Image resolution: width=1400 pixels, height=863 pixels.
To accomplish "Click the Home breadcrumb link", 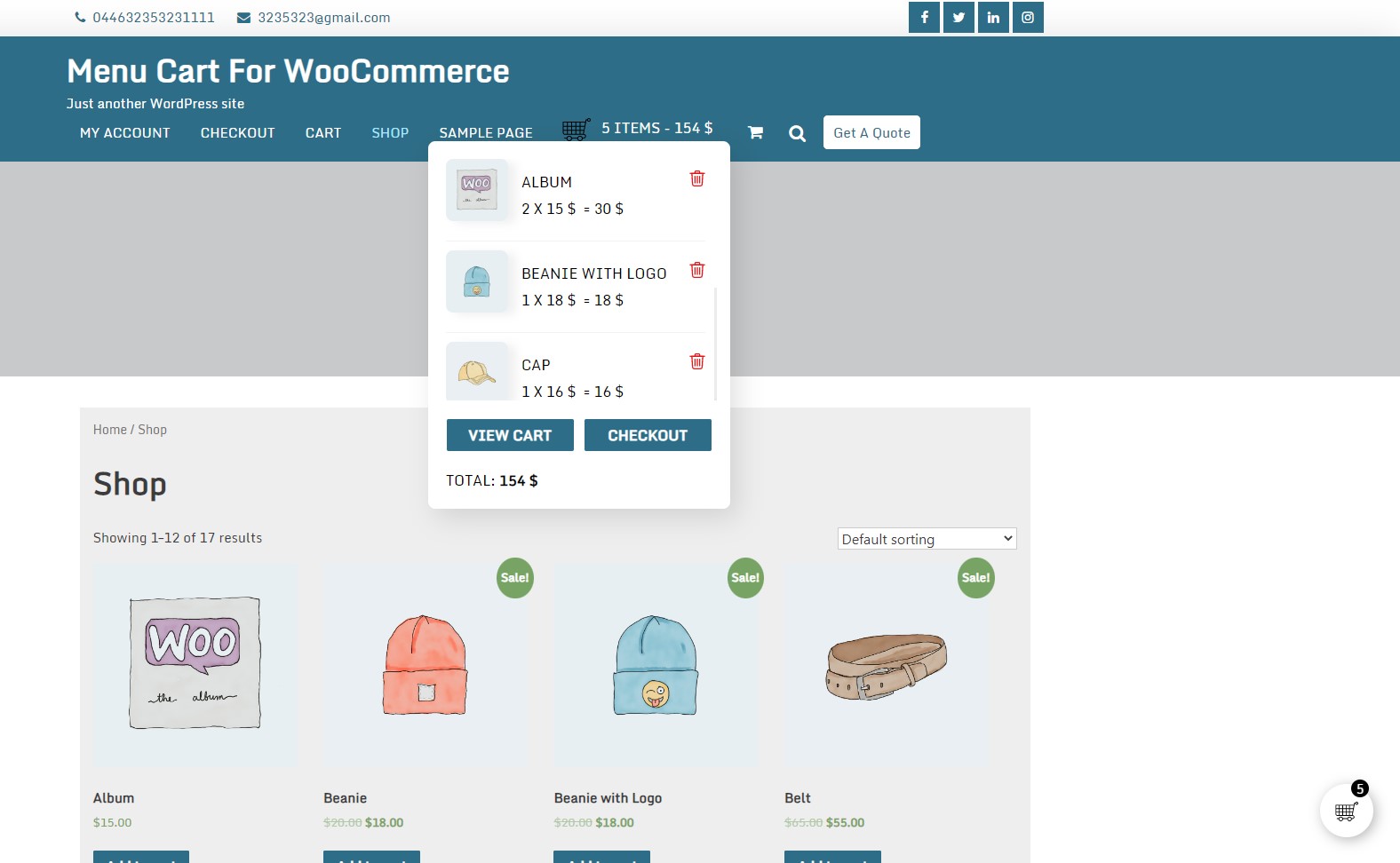I will (110, 430).
